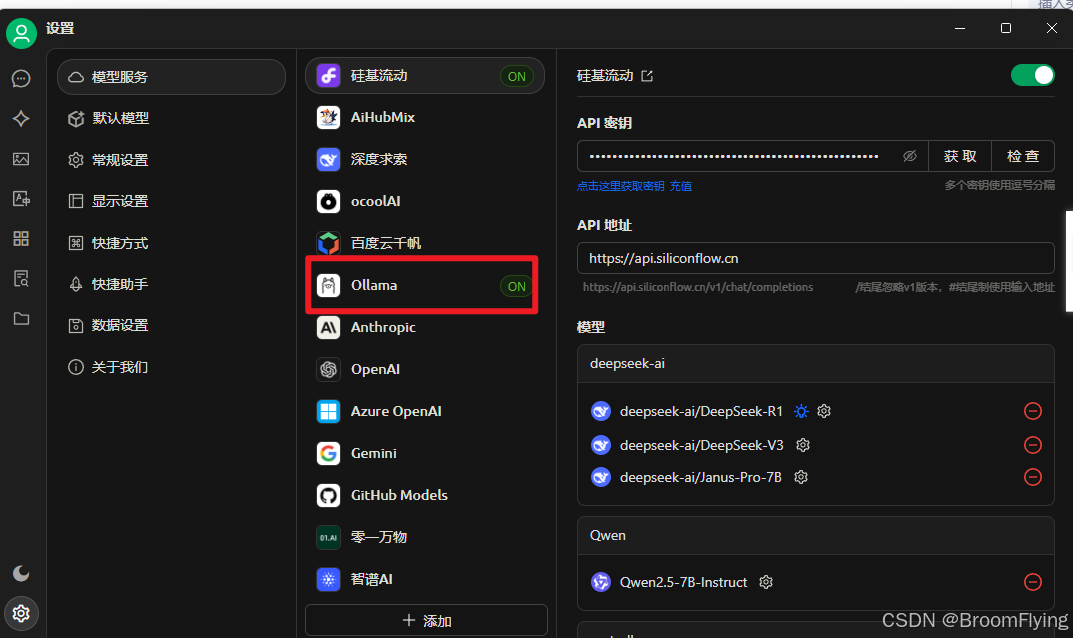The image size is (1073, 638).
Task: Remove the deepseek-ai/DeepSeek-V3 model
Action: 1033,445
